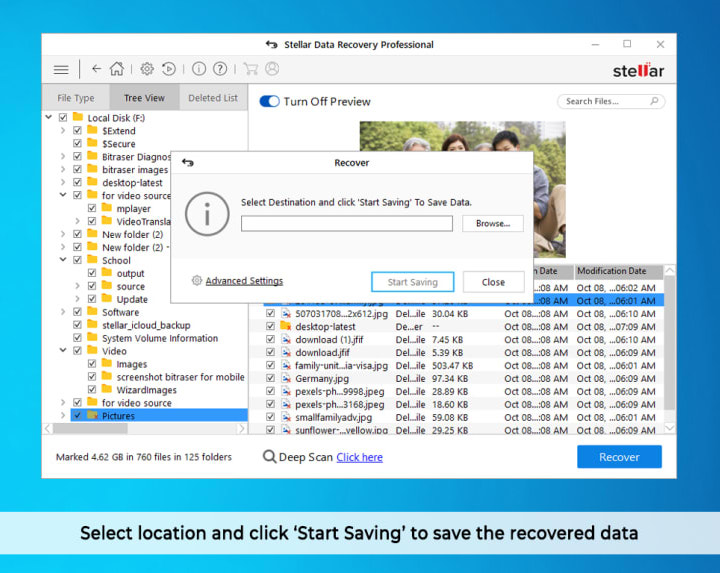The height and width of the screenshot is (573, 720).
Task: Toggle the Turn Off Preview switch
Action: [269, 101]
